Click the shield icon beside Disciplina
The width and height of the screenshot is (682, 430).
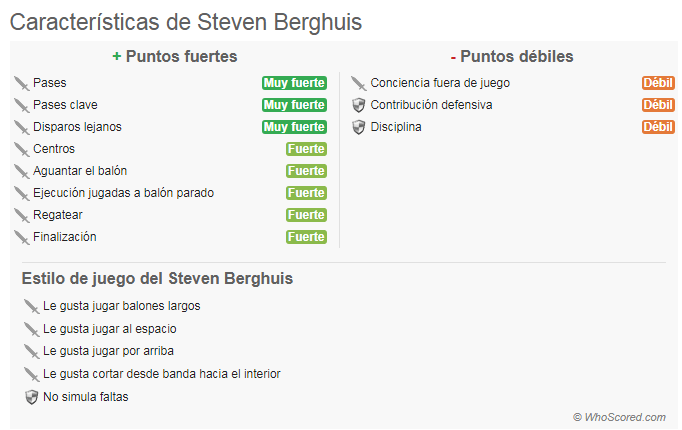[359, 127]
